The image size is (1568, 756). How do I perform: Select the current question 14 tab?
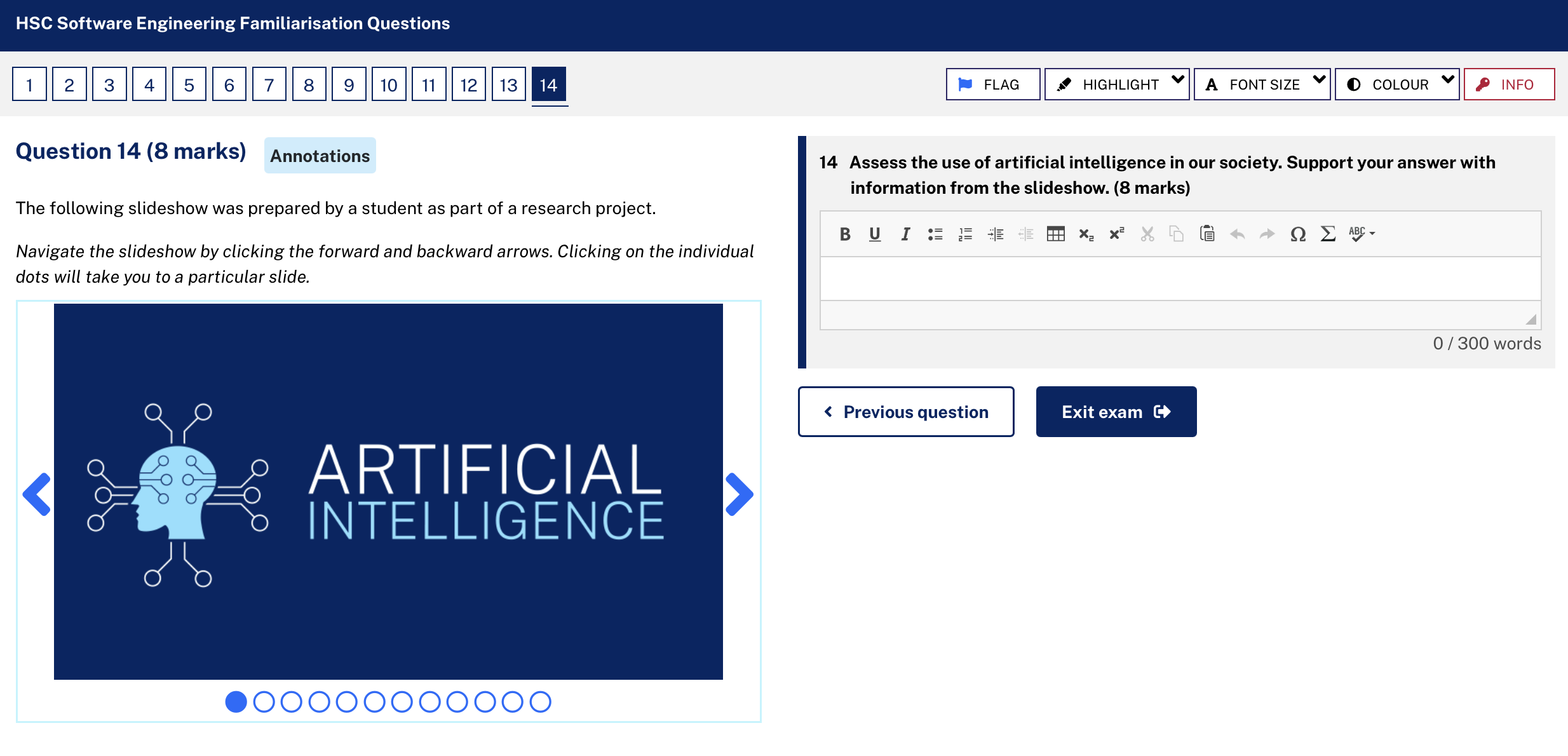point(549,84)
